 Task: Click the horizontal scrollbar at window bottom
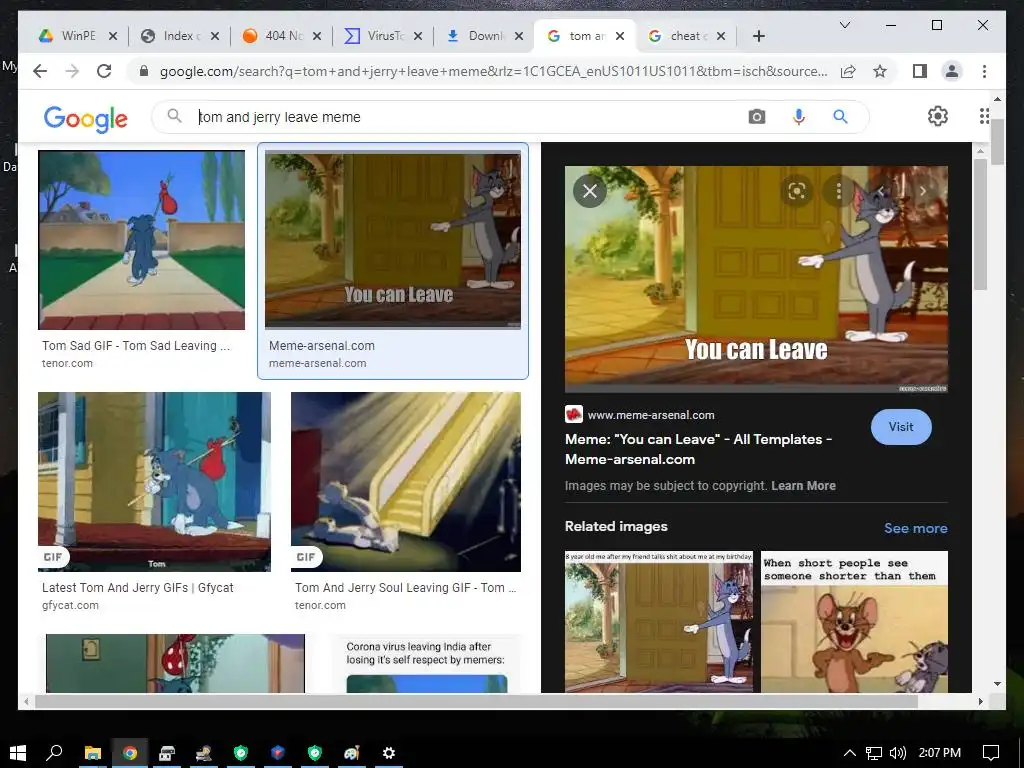[x=476, y=701]
